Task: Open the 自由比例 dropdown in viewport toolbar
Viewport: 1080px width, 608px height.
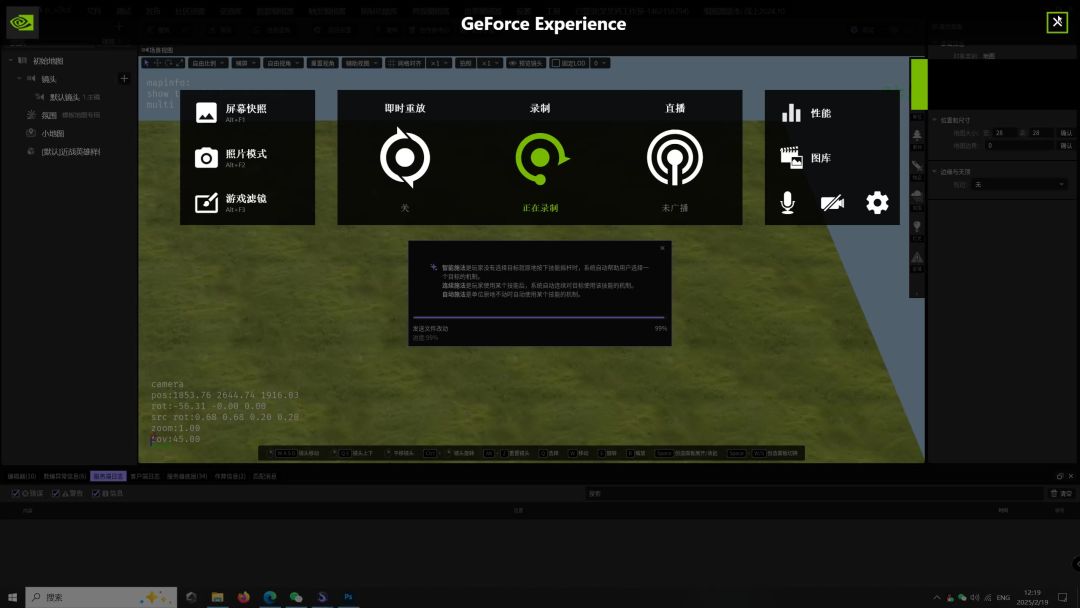Action: coord(208,63)
